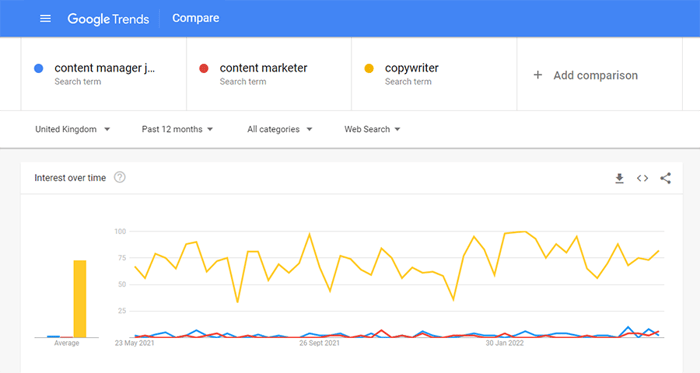Download the Interest over time data
Screen dimensions: 700x373
[x=619, y=178]
